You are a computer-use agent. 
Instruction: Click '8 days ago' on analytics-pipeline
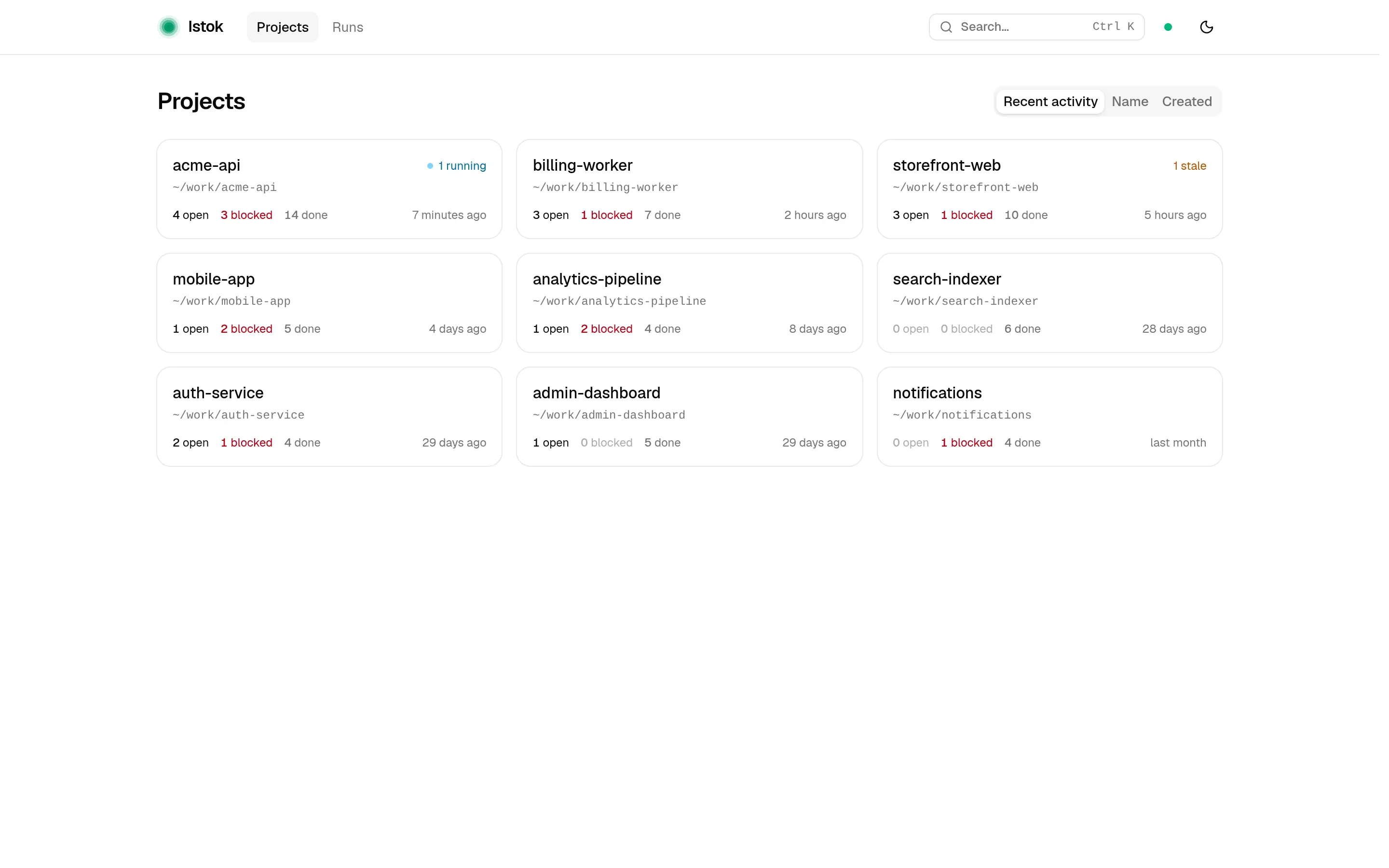point(817,329)
